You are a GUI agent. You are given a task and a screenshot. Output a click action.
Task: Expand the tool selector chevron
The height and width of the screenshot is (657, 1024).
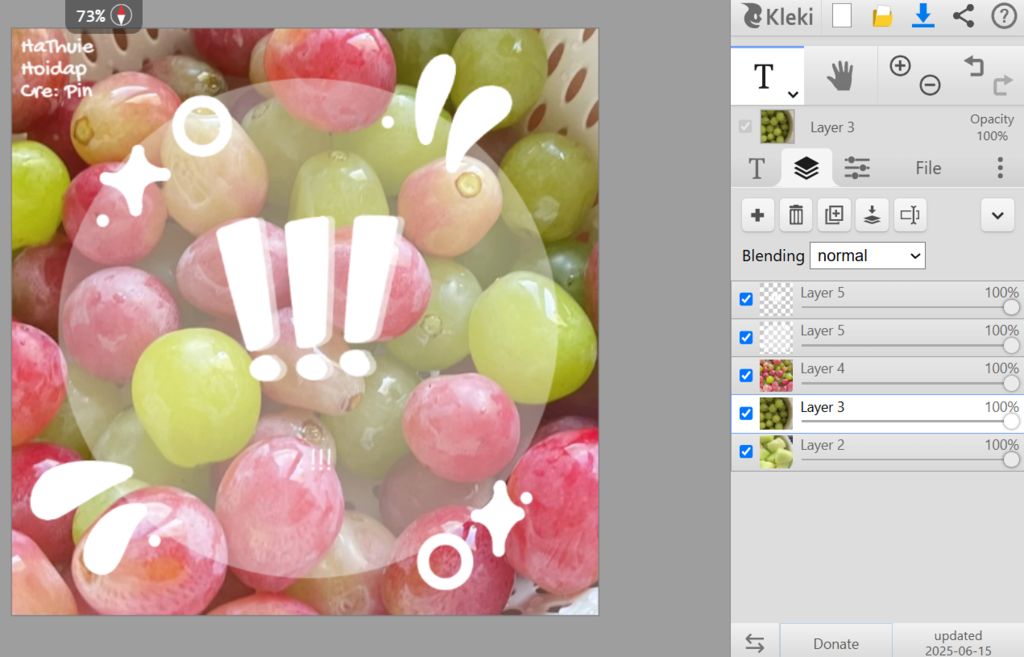coord(793,95)
